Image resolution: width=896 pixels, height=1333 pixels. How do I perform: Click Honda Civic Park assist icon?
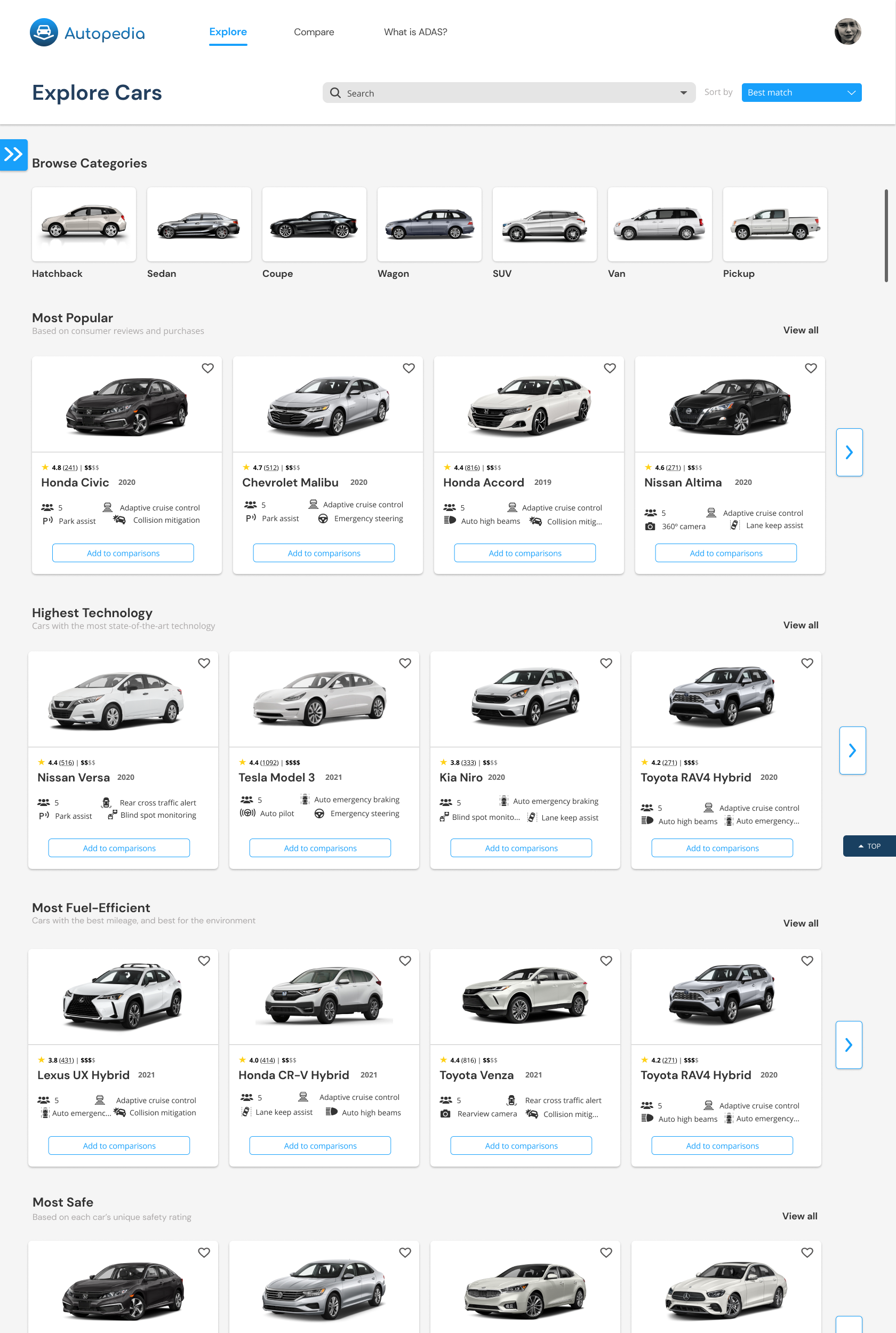[x=47, y=521]
